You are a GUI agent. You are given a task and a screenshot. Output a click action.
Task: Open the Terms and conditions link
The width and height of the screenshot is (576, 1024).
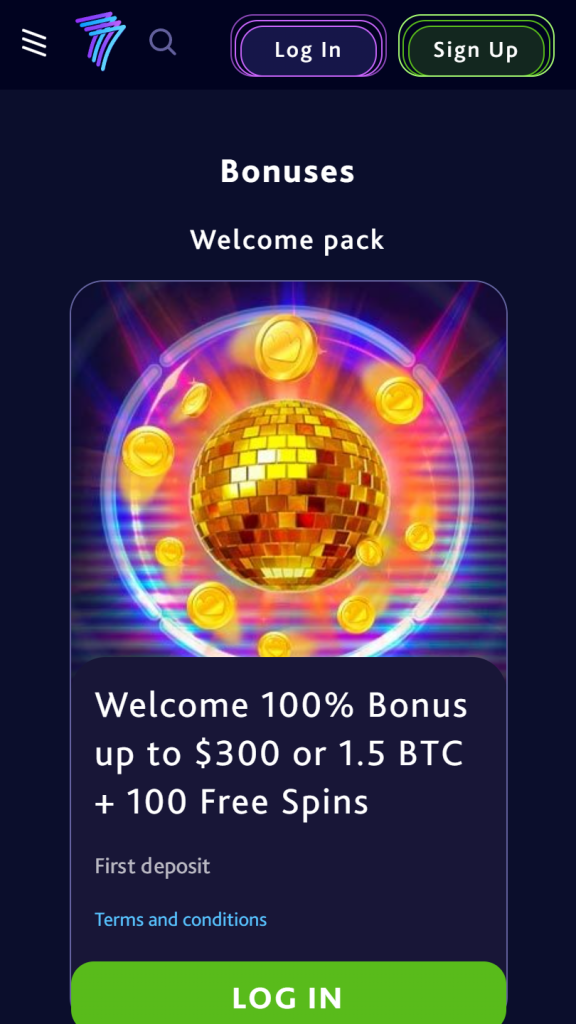[x=181, y=920]
